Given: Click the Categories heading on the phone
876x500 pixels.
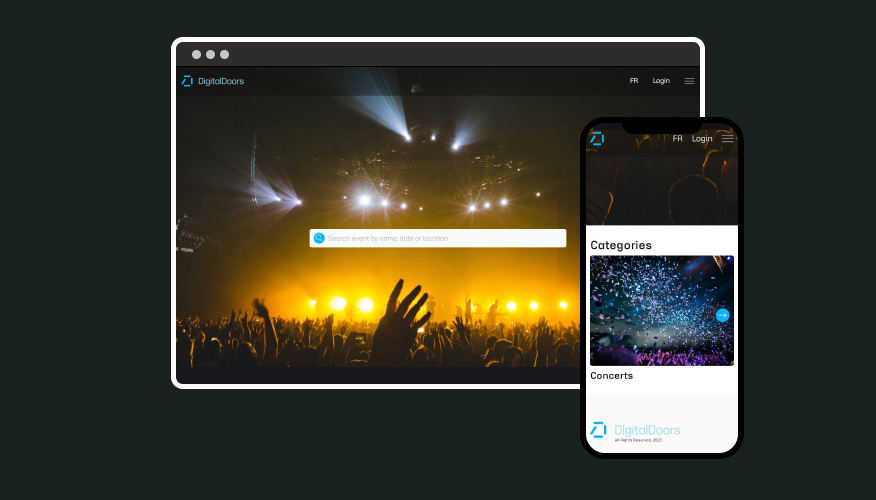Looking at the screenshot, I should [621, 245].
